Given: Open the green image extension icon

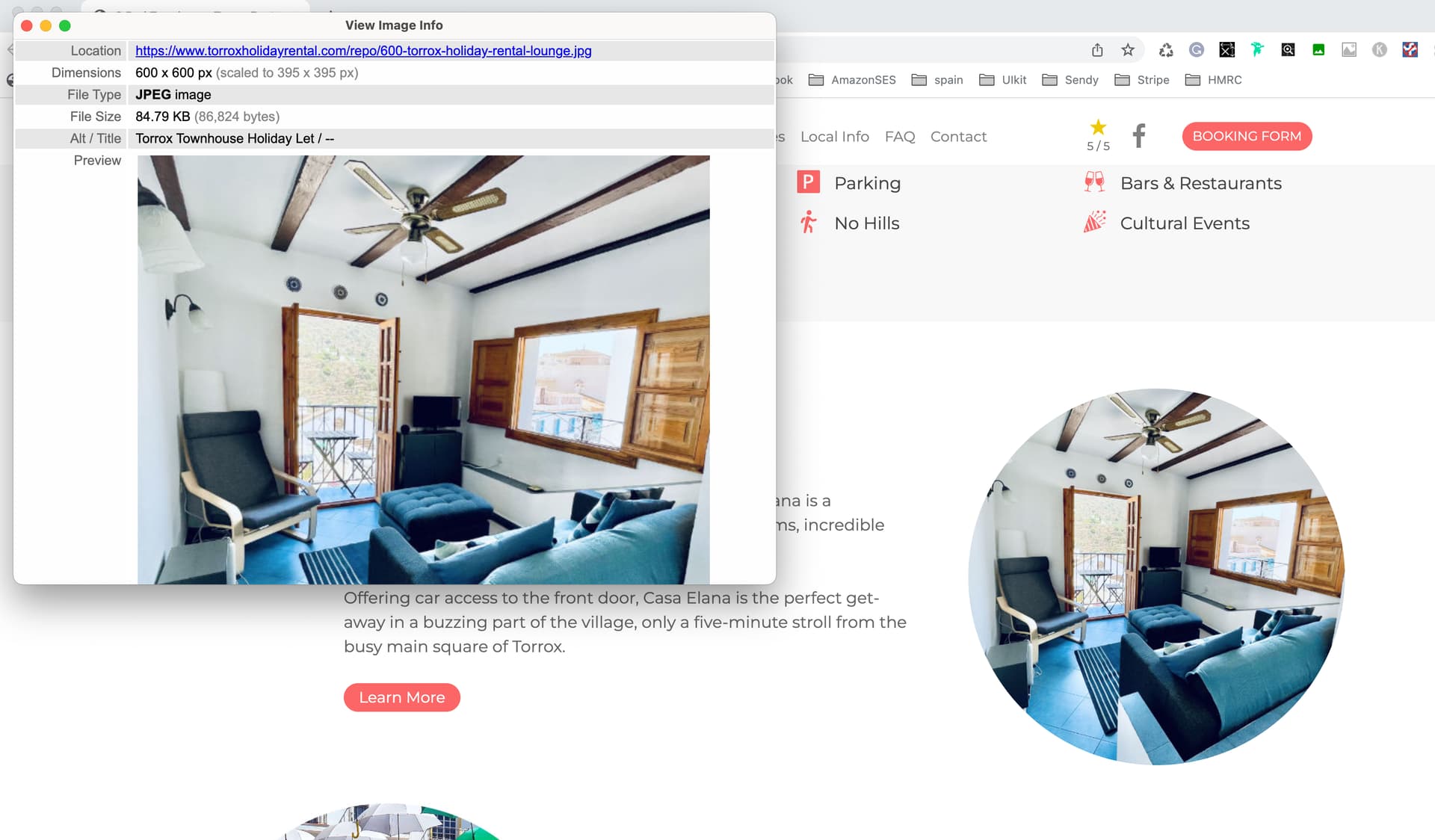Looking at the screenshot, I should pyautogui.click(x=1318, y=50).
